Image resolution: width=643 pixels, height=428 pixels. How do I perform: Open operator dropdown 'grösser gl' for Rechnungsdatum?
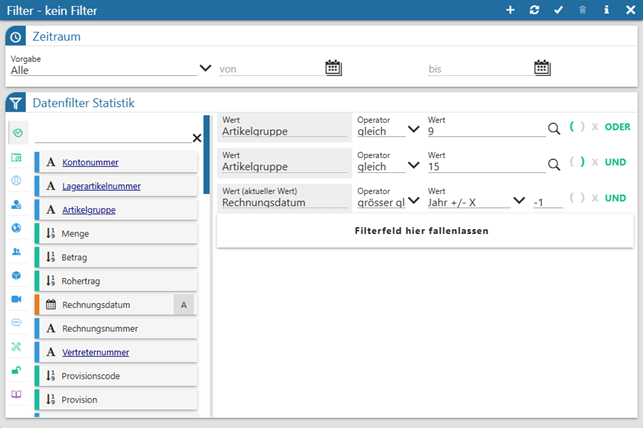coord(413,200)
